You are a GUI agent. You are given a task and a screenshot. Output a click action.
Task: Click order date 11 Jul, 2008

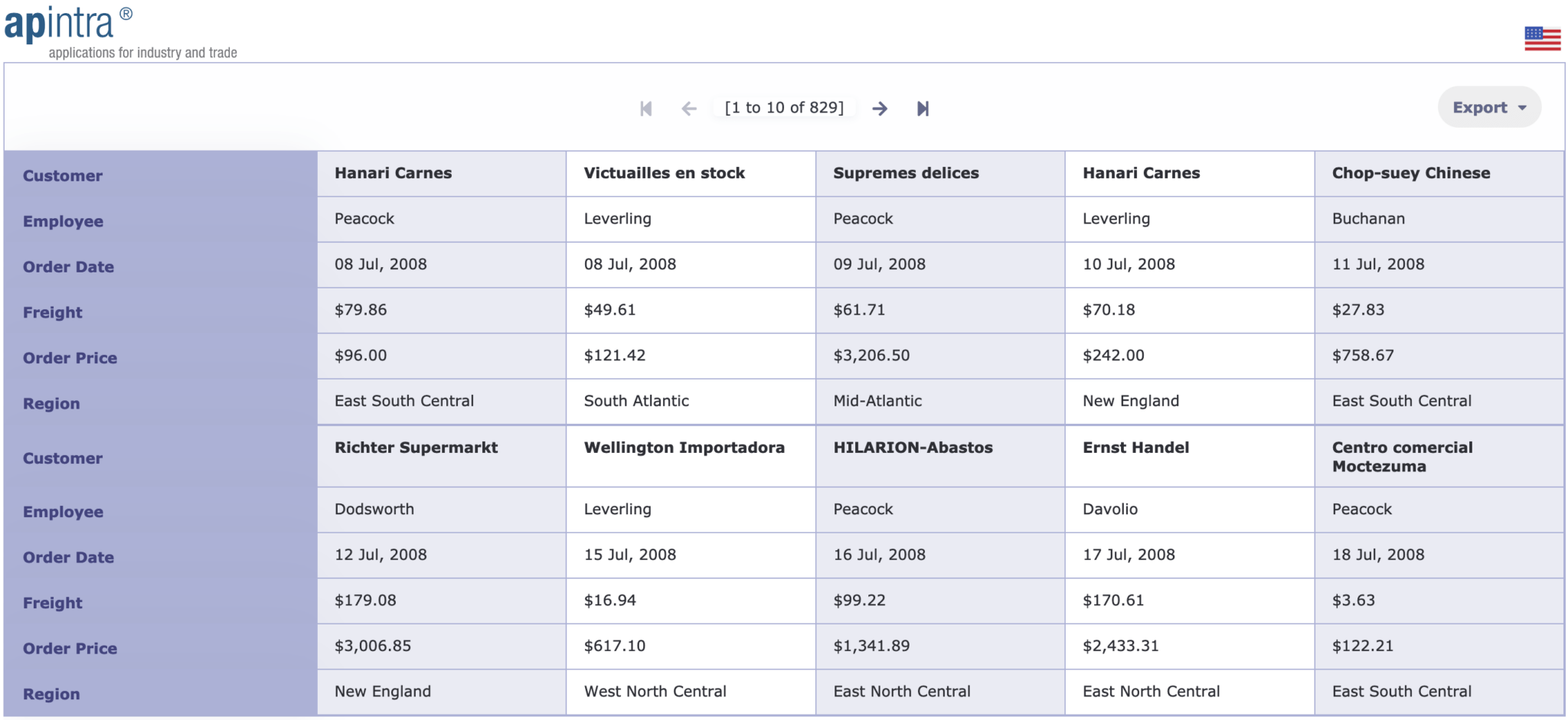point(1378,265)
